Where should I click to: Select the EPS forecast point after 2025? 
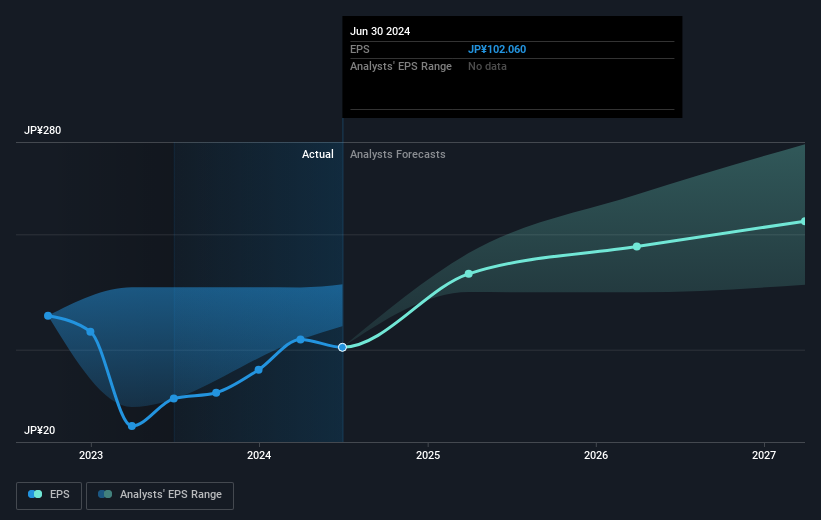coord(469,274)
